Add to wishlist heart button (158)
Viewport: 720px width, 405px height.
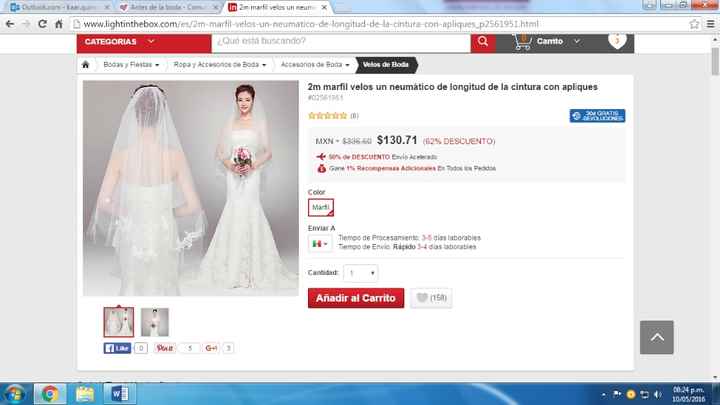click(x=431, y=298)
